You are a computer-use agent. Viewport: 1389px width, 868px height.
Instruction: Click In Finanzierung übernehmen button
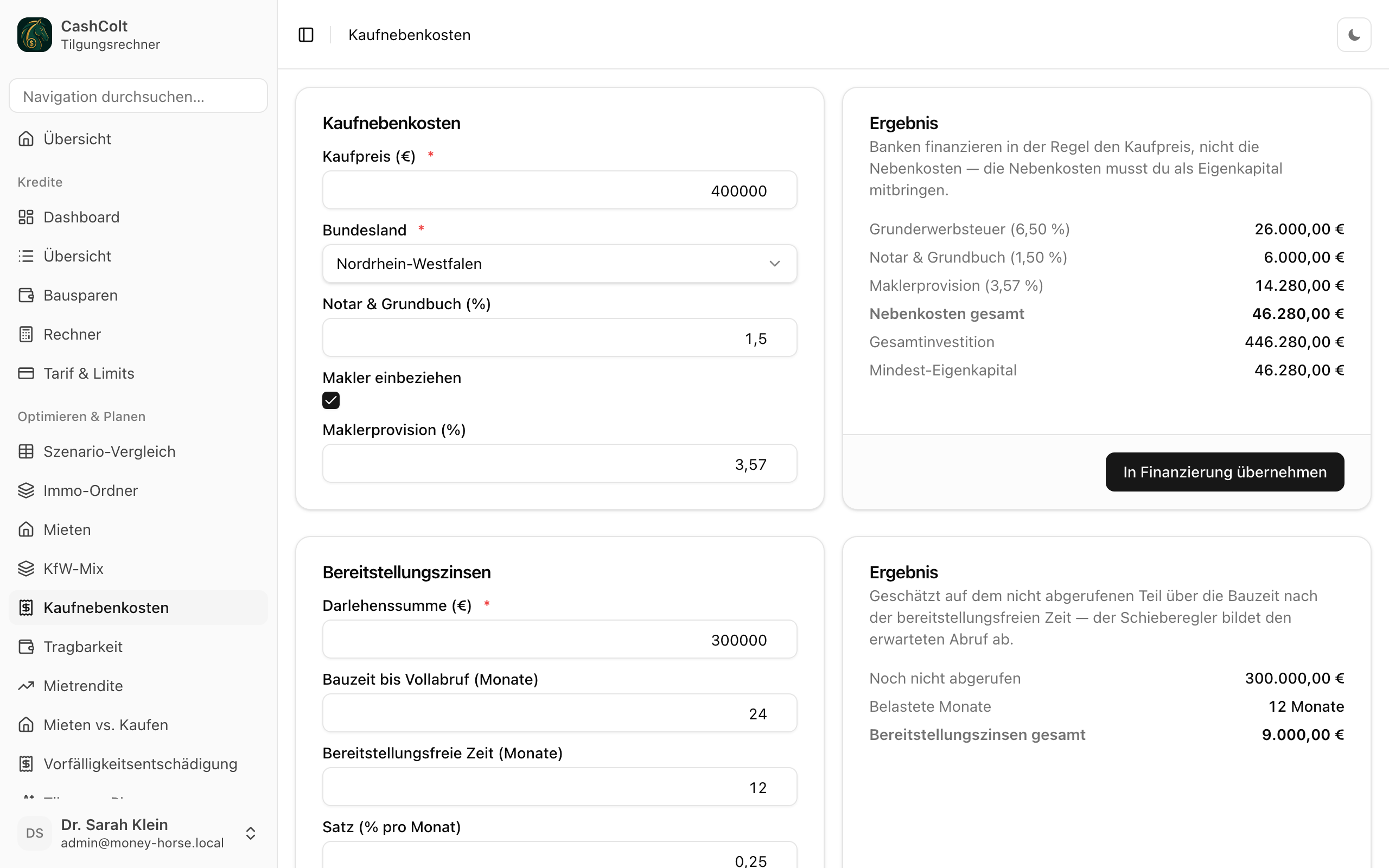coord(1224,472)
